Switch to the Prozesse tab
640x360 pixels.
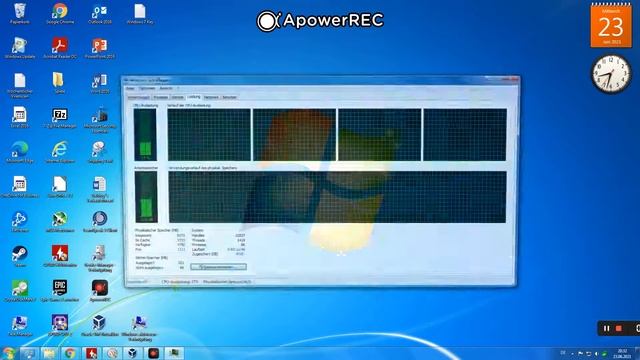(160, 97)
